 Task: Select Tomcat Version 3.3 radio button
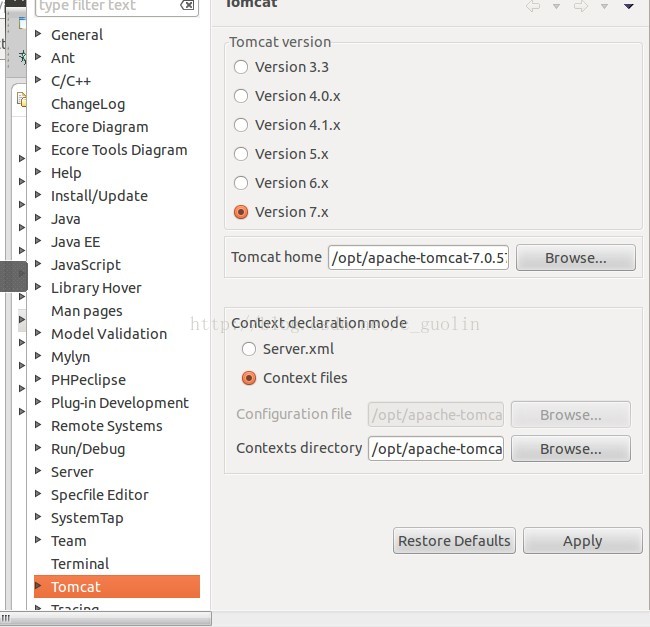[241, 67]
